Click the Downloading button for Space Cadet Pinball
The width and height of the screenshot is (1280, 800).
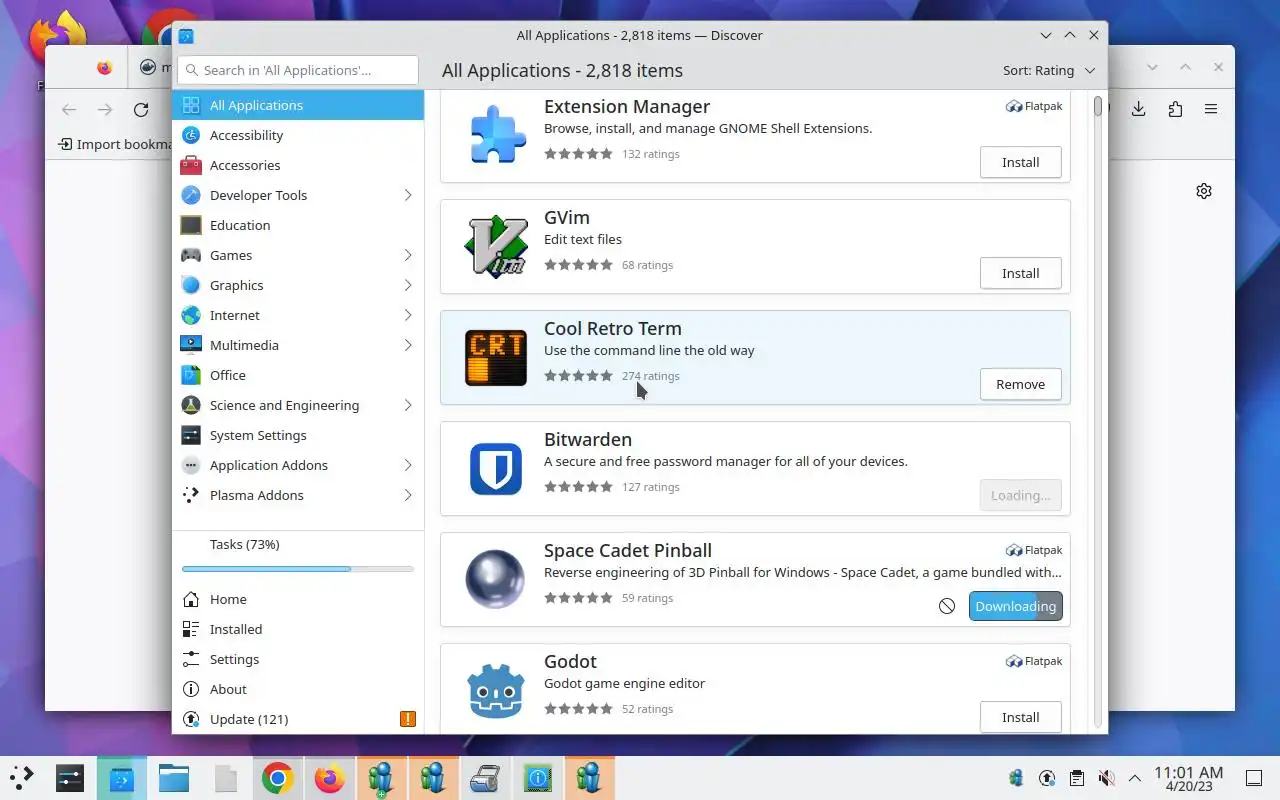pyautogui.click(x=1015, y=606)
